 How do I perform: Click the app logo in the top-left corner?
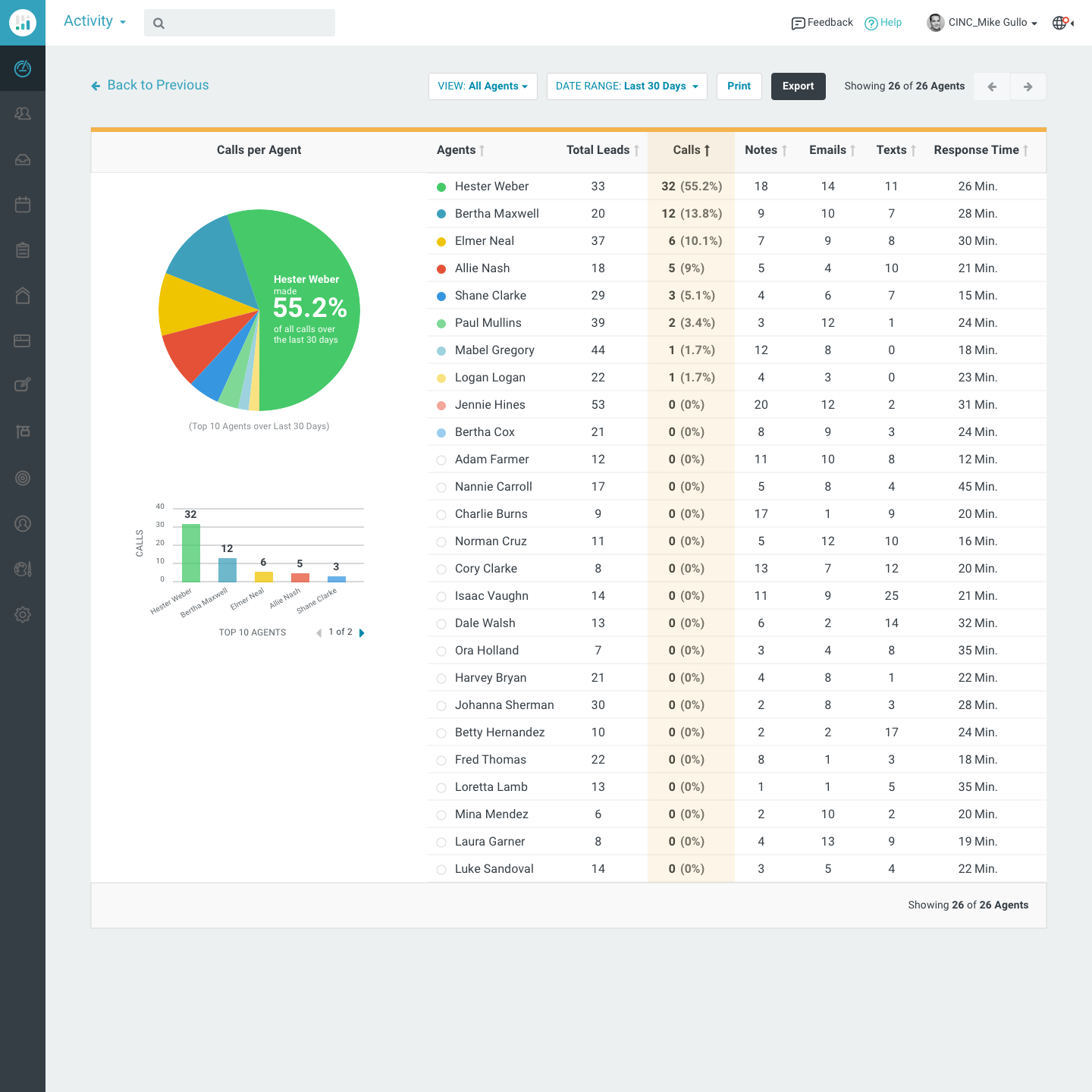coord(23,23)
